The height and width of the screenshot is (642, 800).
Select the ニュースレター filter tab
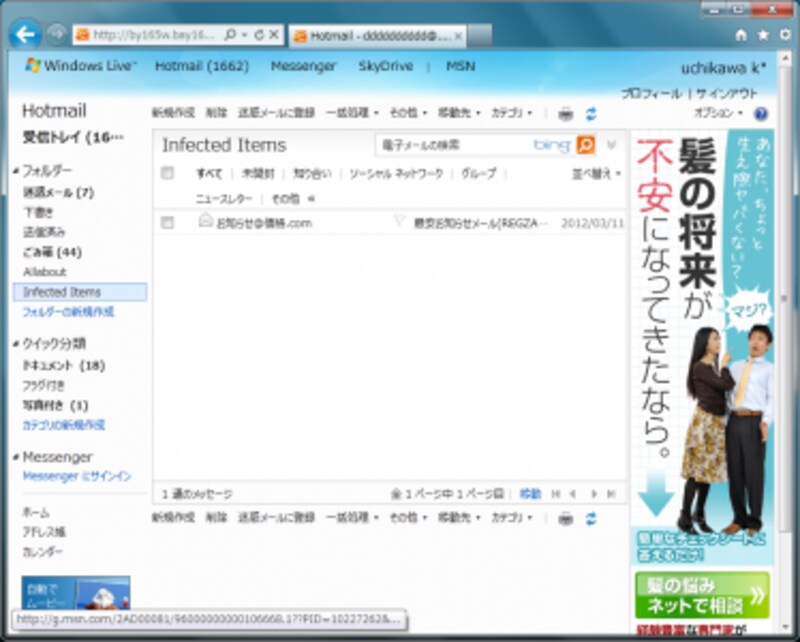224,199
